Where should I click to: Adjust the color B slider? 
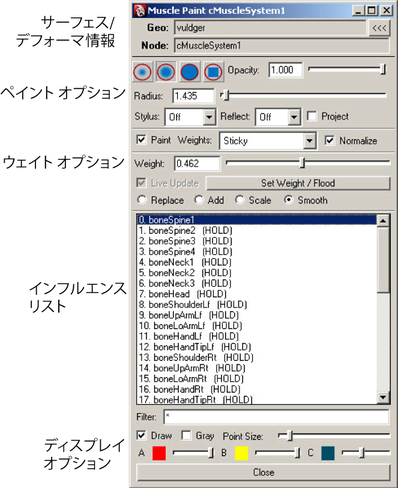point(277,453)
